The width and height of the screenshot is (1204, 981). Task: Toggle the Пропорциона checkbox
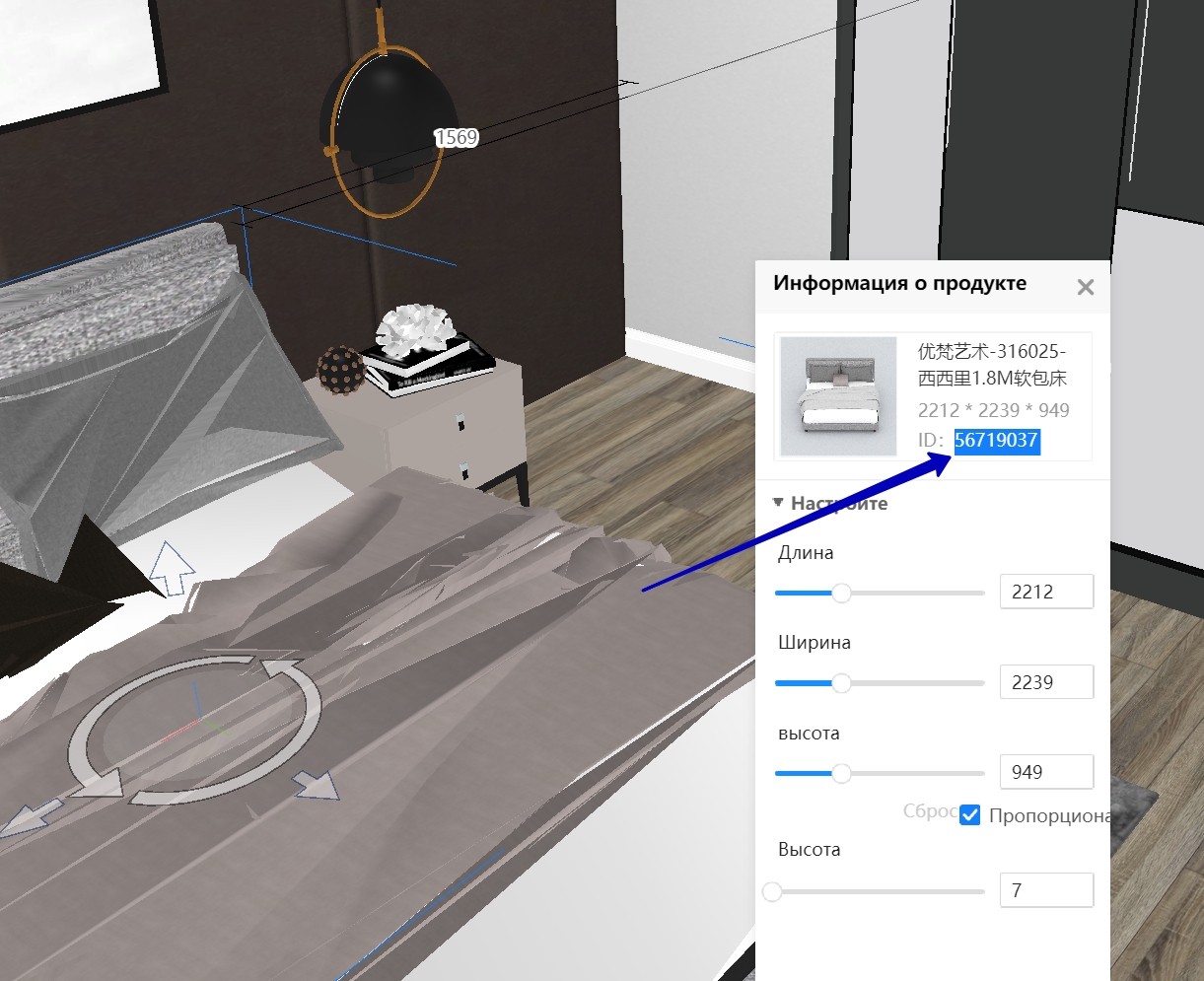[970, 815]
